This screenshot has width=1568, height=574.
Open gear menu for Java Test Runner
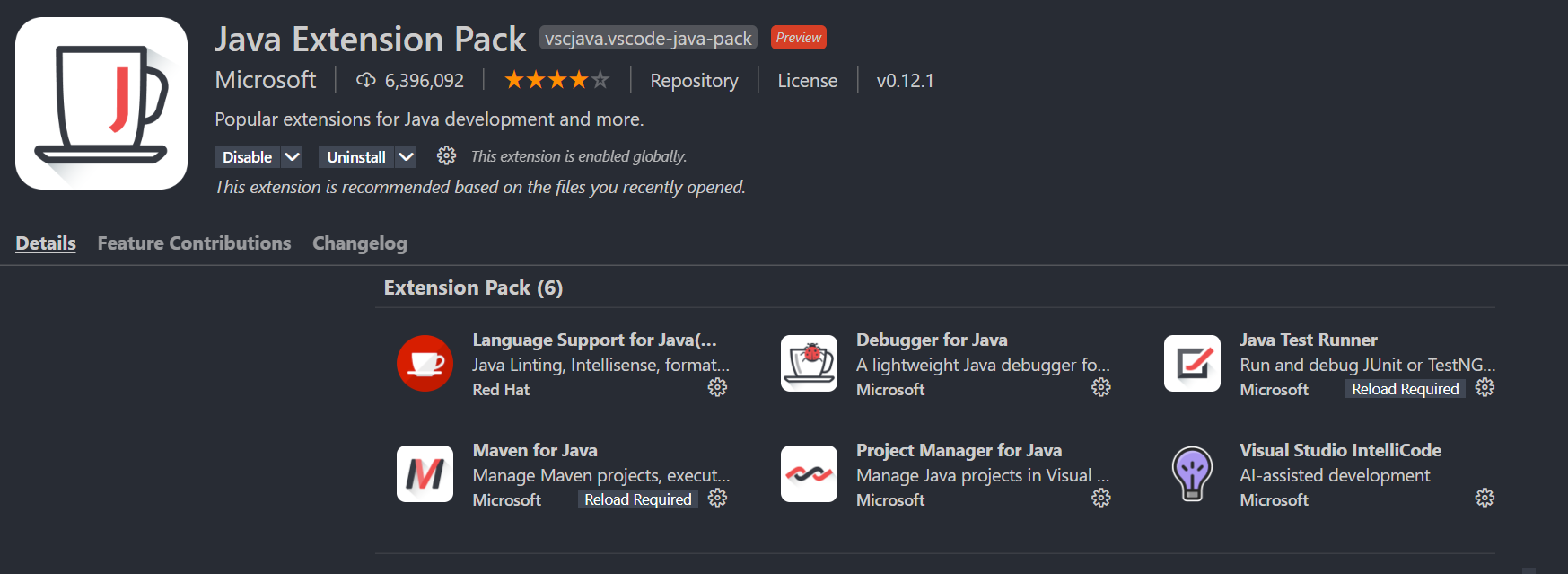pos(1485,387)
